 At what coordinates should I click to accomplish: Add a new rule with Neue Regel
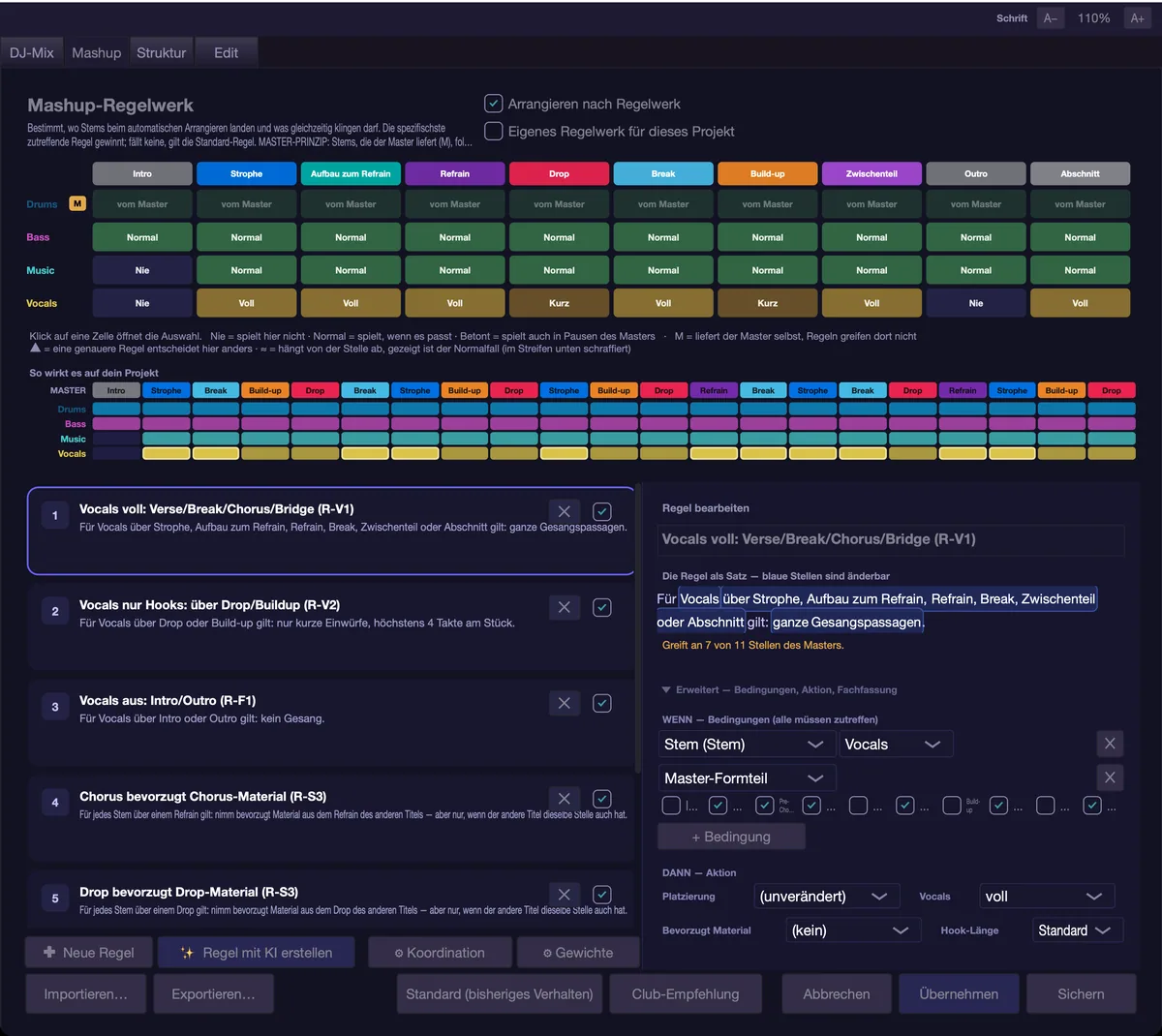click(89, 953)
